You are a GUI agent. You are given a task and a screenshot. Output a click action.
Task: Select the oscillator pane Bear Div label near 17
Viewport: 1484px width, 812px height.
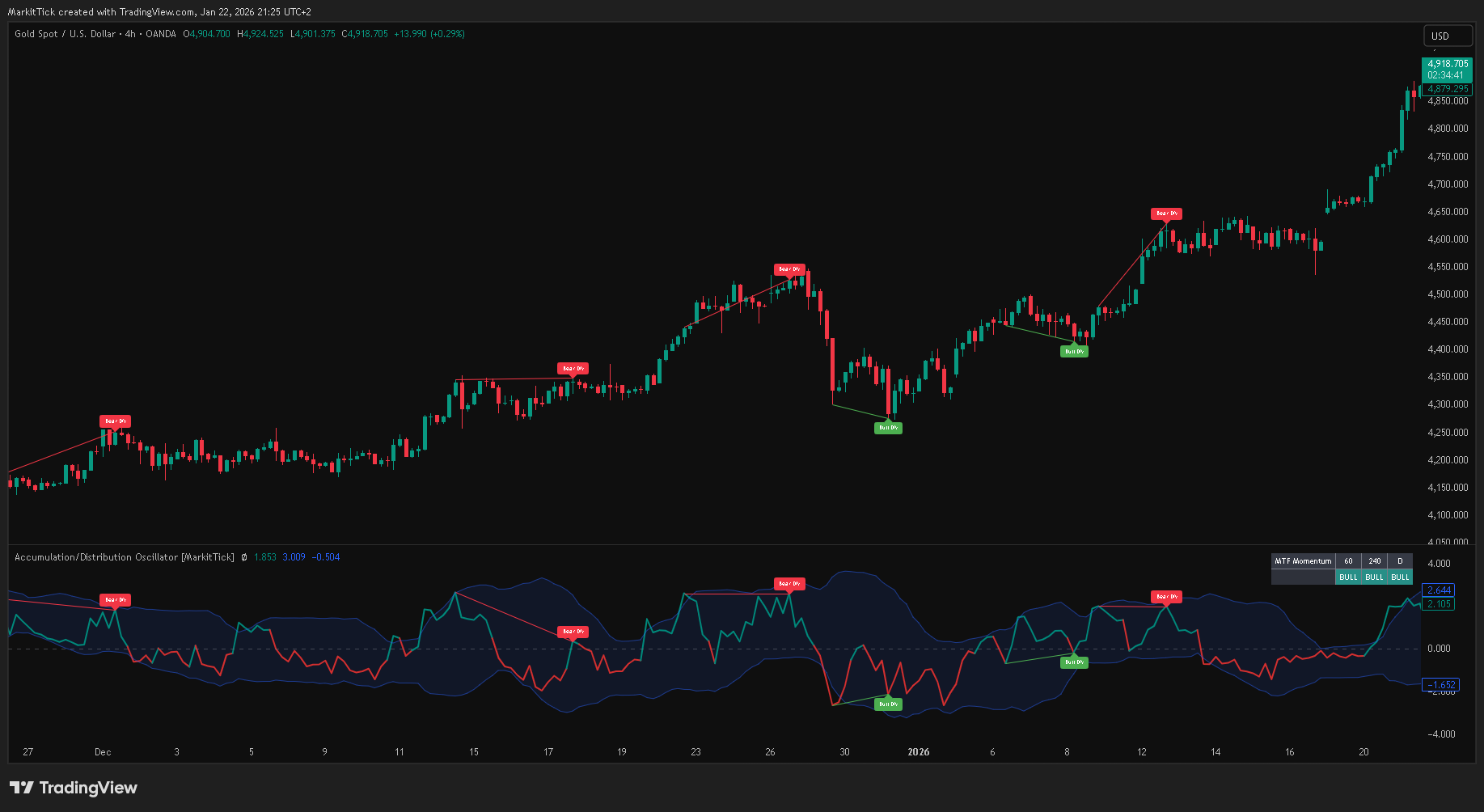[x=573, y=632]
